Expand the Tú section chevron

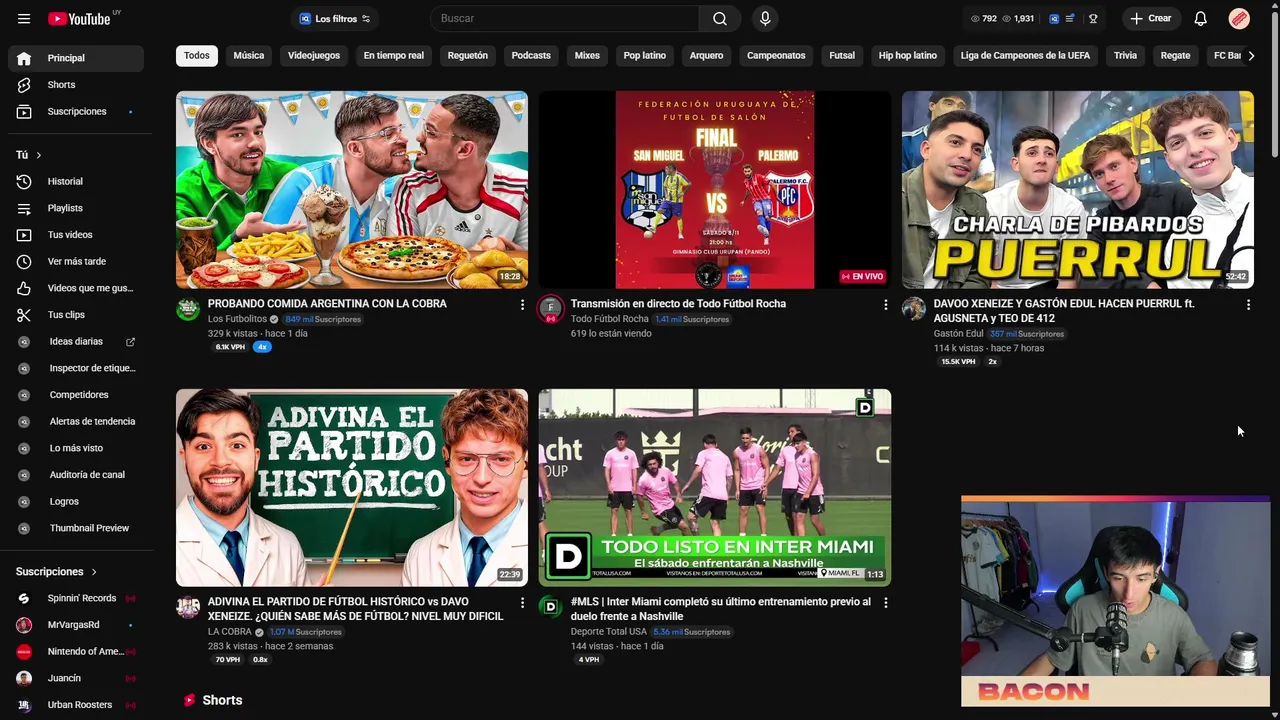(x=39, y=155)
